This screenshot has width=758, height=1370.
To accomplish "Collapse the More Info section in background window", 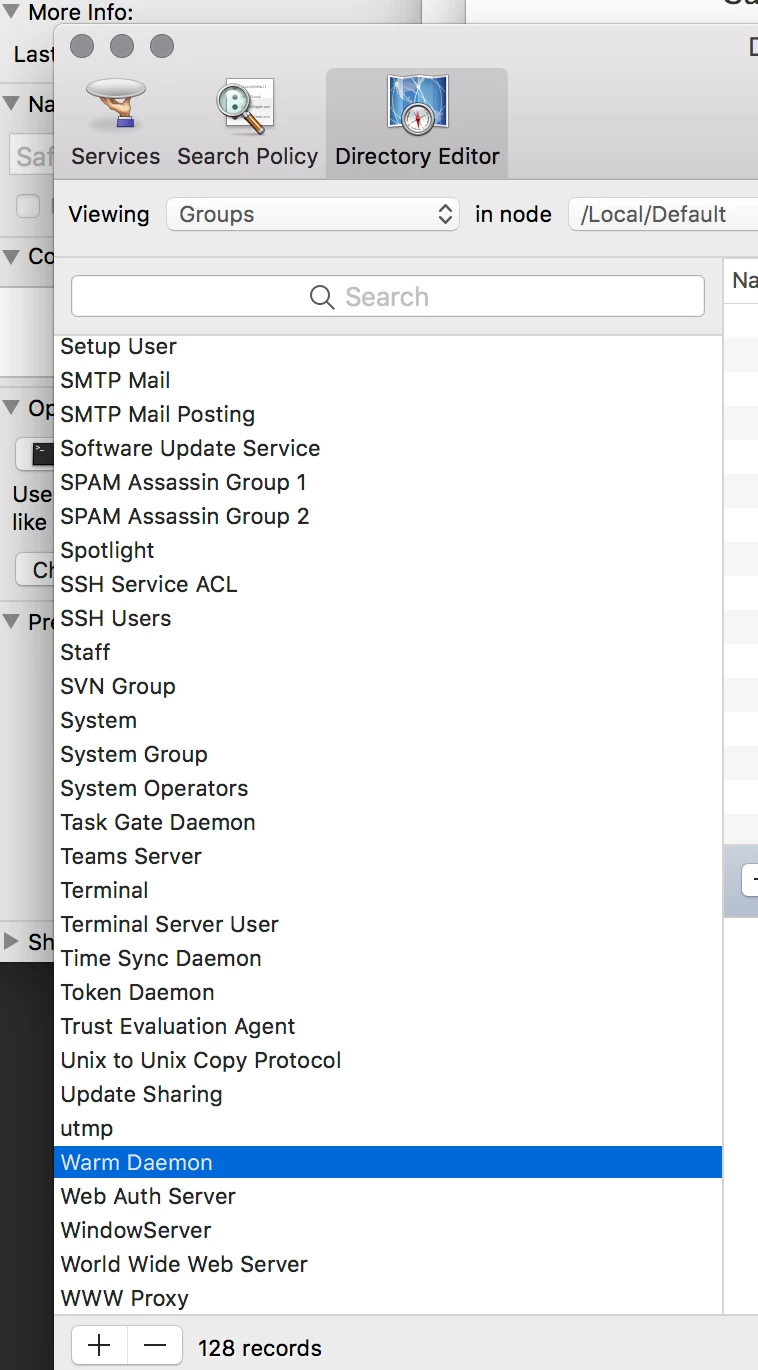I will [x=12, y=13].
